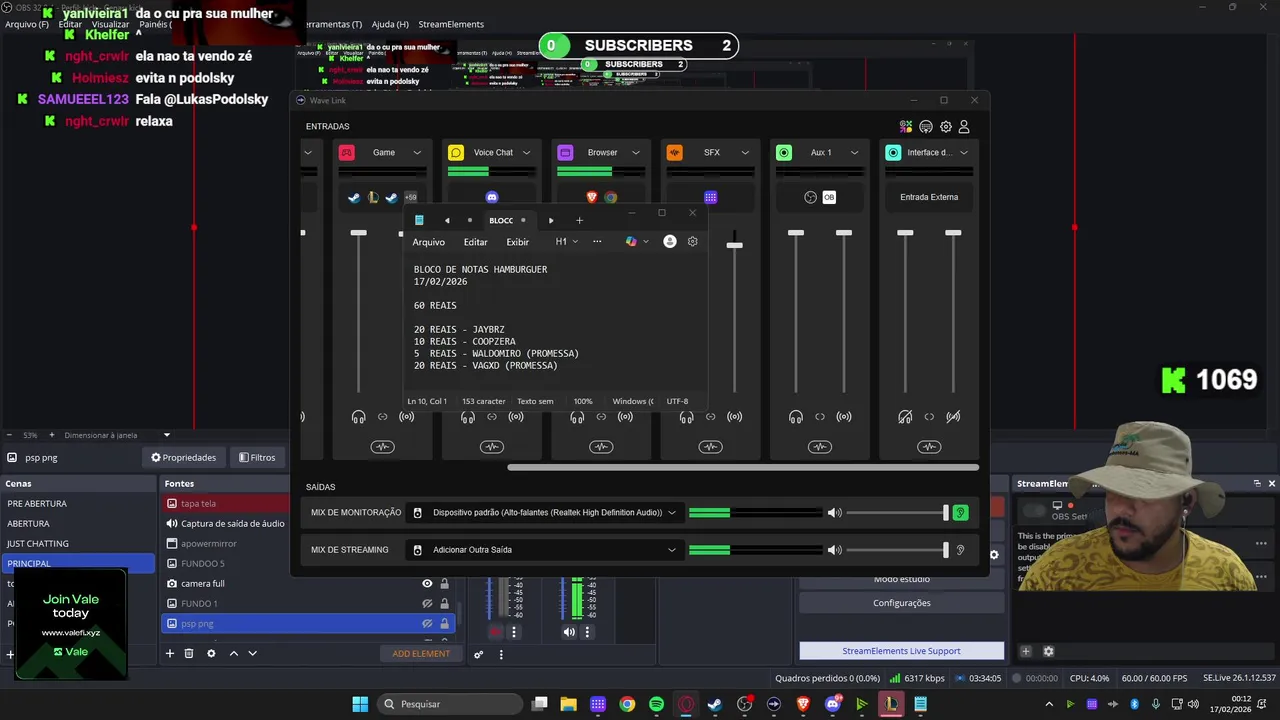Add source with plus under Fontes
The height and width of the screenshot is (720, 1280).
point(170,653)
